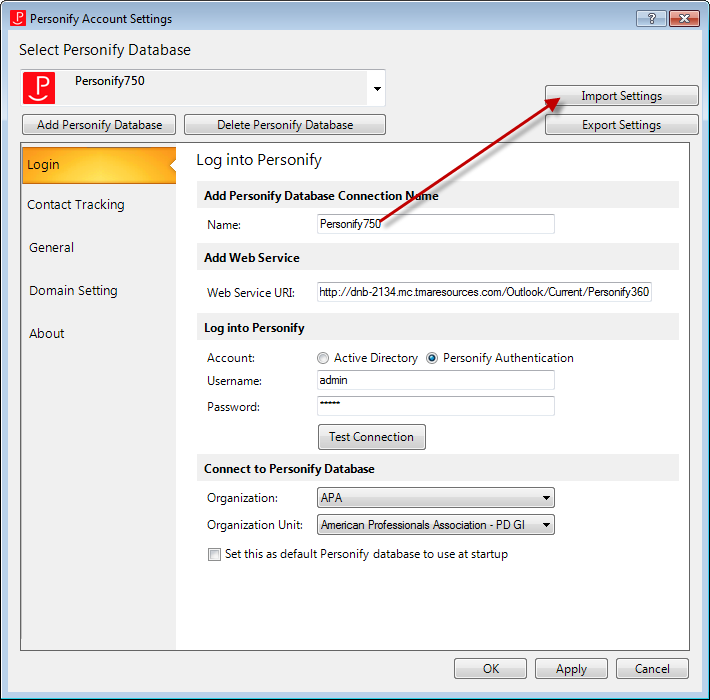Click the Password input field
The image size is (710, 700).
coord(436,406)
